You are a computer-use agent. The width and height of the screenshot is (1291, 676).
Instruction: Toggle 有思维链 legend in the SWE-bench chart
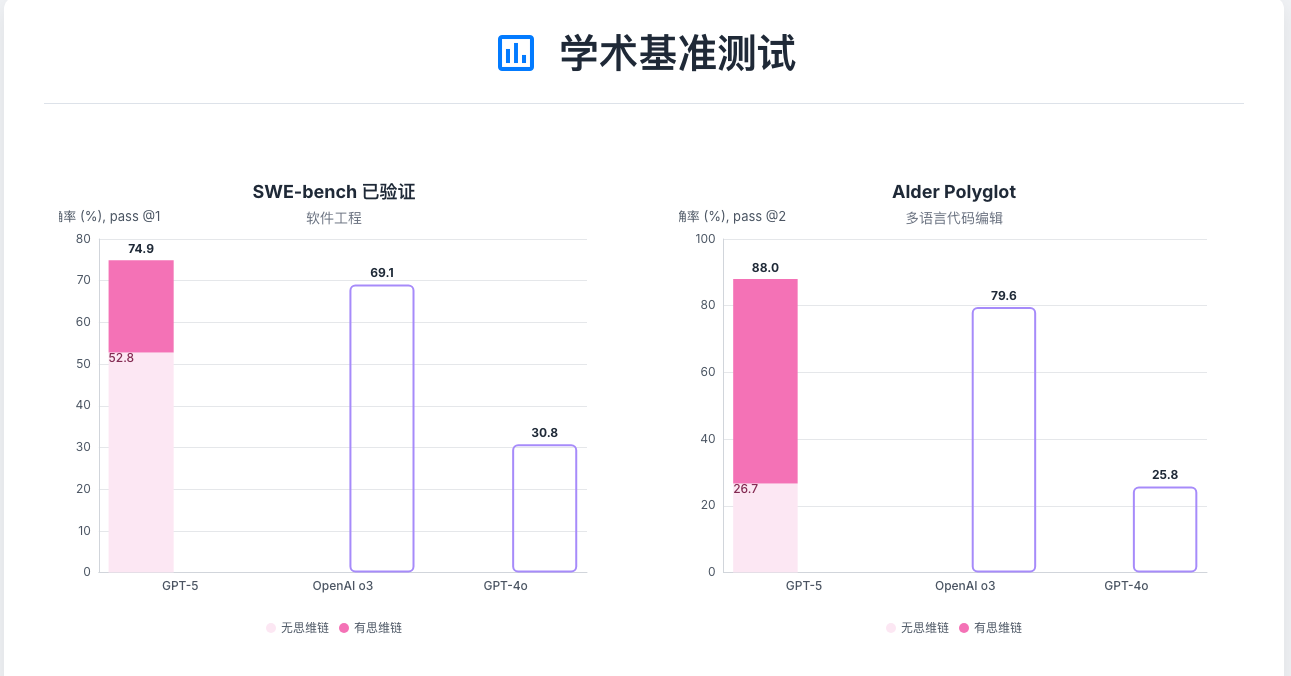click(x=370, y=628)
